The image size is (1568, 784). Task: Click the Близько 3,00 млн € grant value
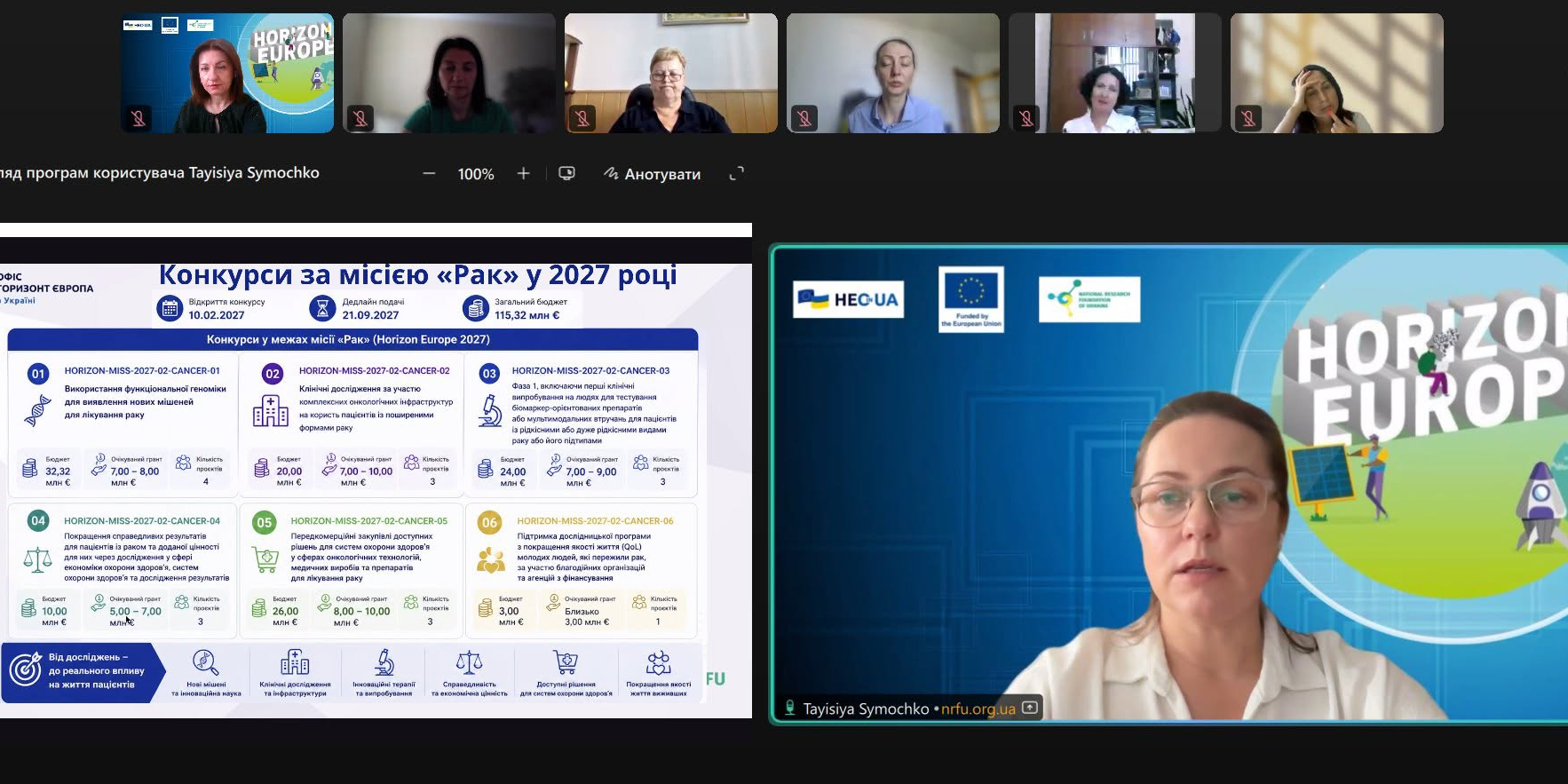(587, 616)
